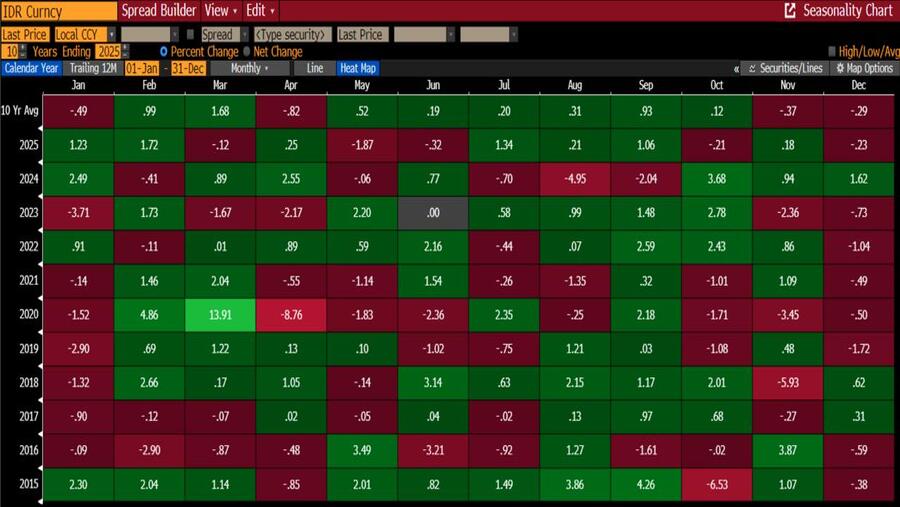
Task: Open Map Options gear settings
Action: pos(862,68)
